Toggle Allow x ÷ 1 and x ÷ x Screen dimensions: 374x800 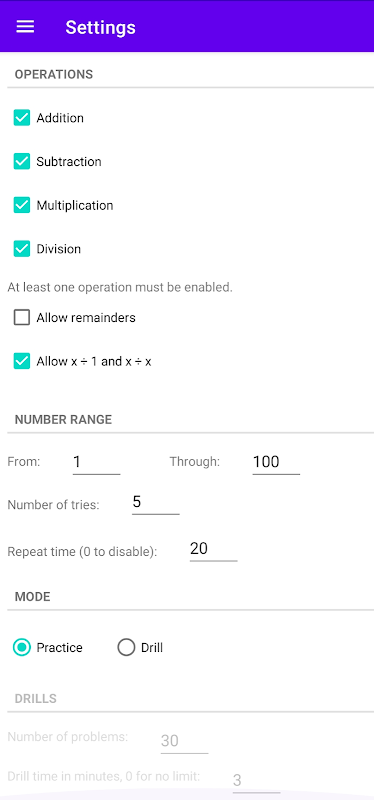click(x=22, y=362)
